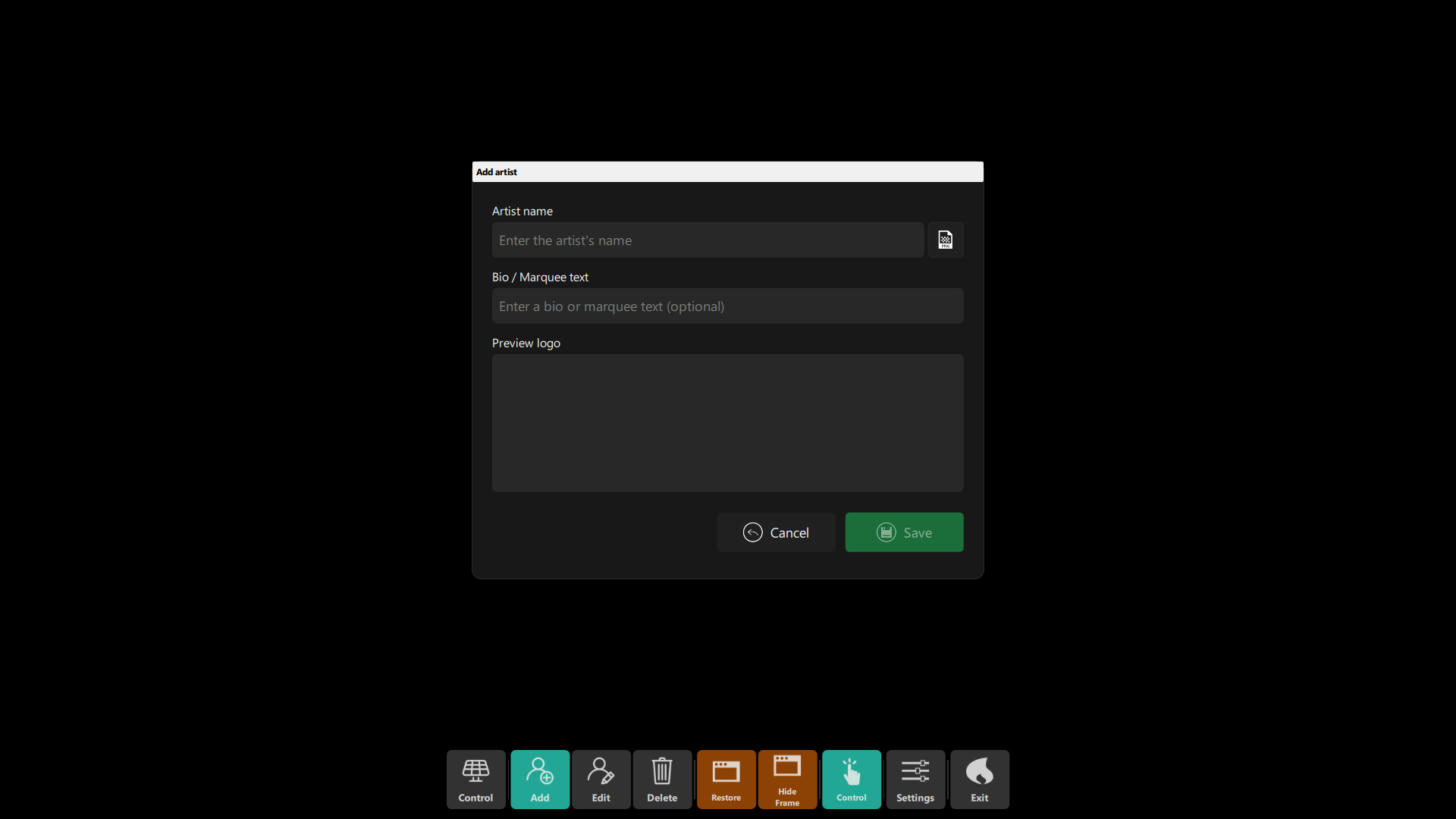
Task: Click the "Artist name" label
Action: coord(522,211)
